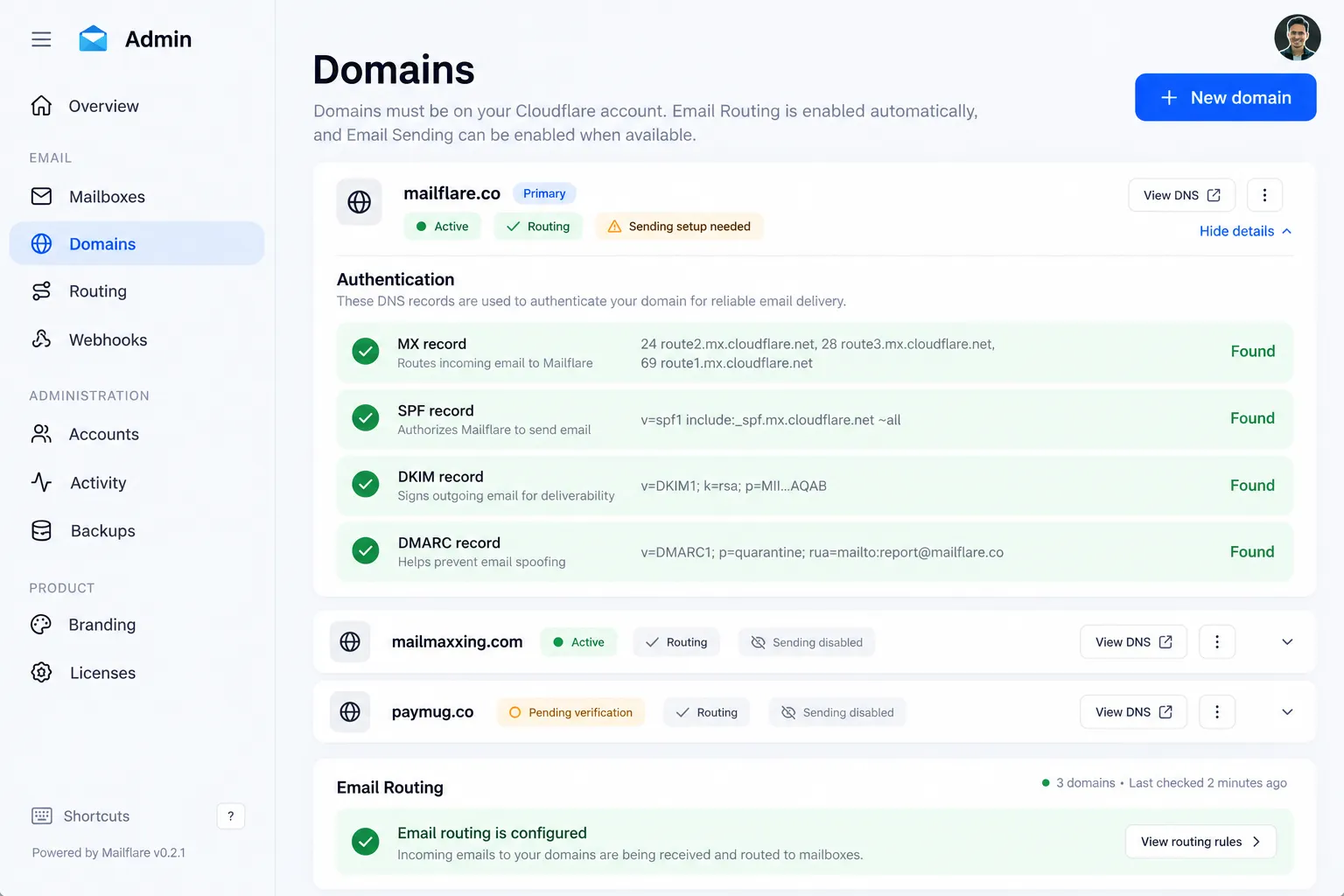Open the user profile avatar

pos(1297,38)
